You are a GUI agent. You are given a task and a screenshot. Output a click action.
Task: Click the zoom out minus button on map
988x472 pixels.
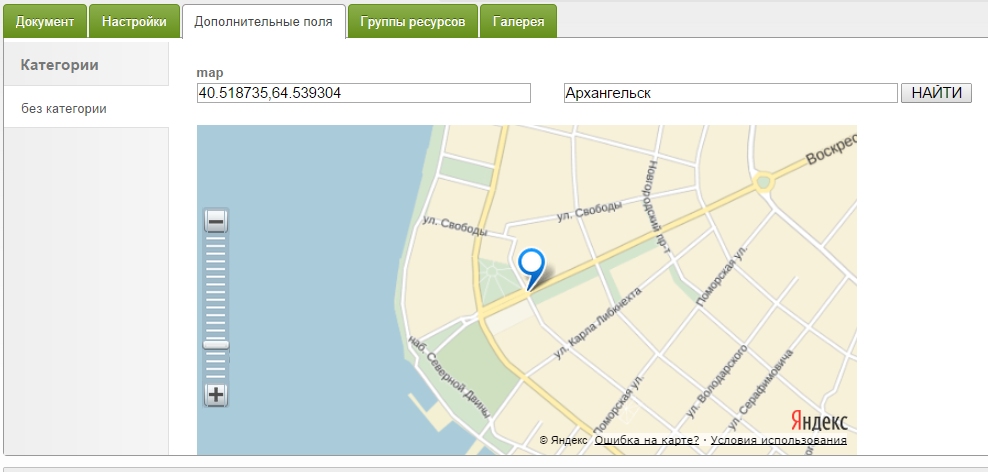coord(216,222)
